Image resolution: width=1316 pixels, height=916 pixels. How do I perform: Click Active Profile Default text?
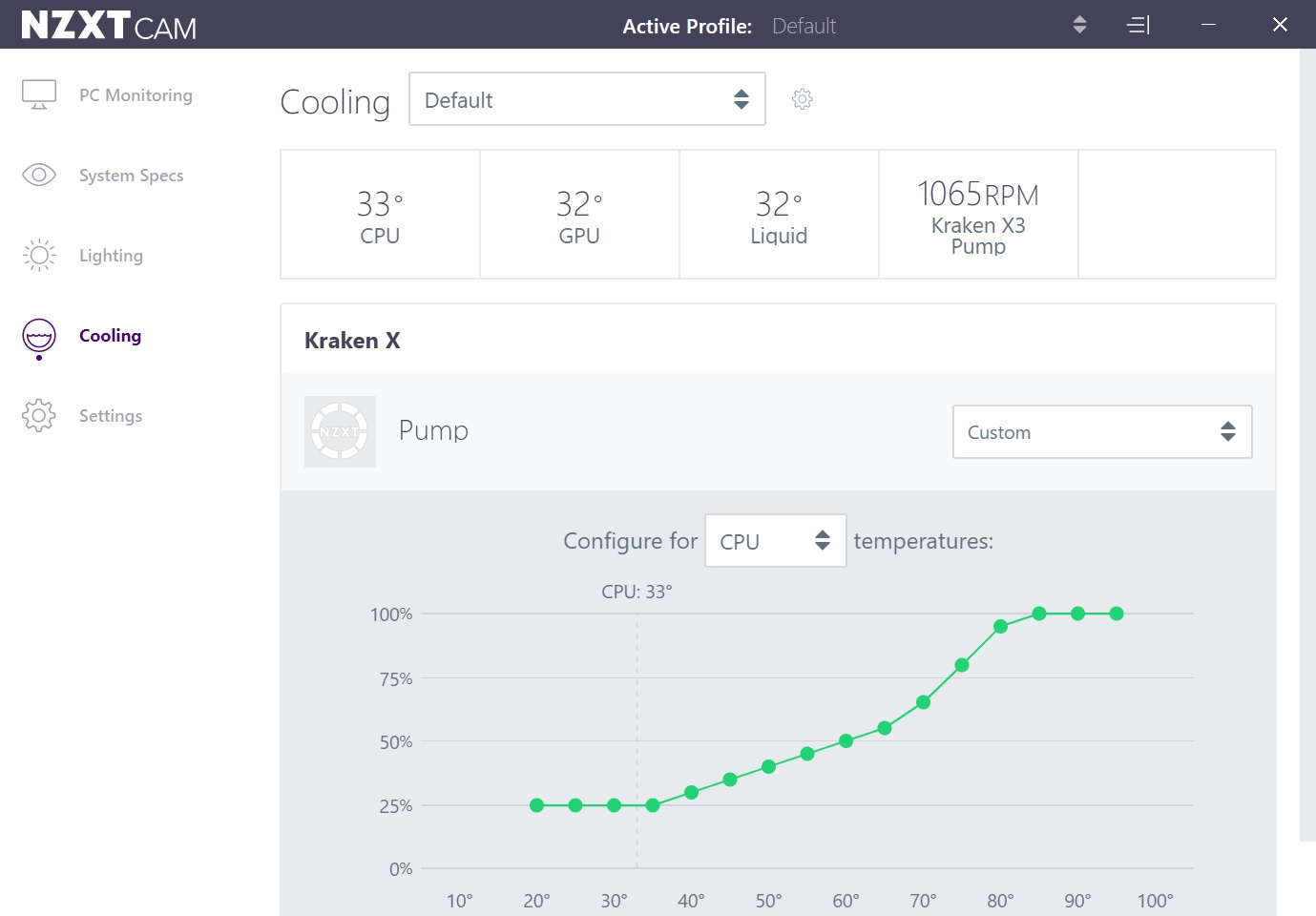[804, 26]
